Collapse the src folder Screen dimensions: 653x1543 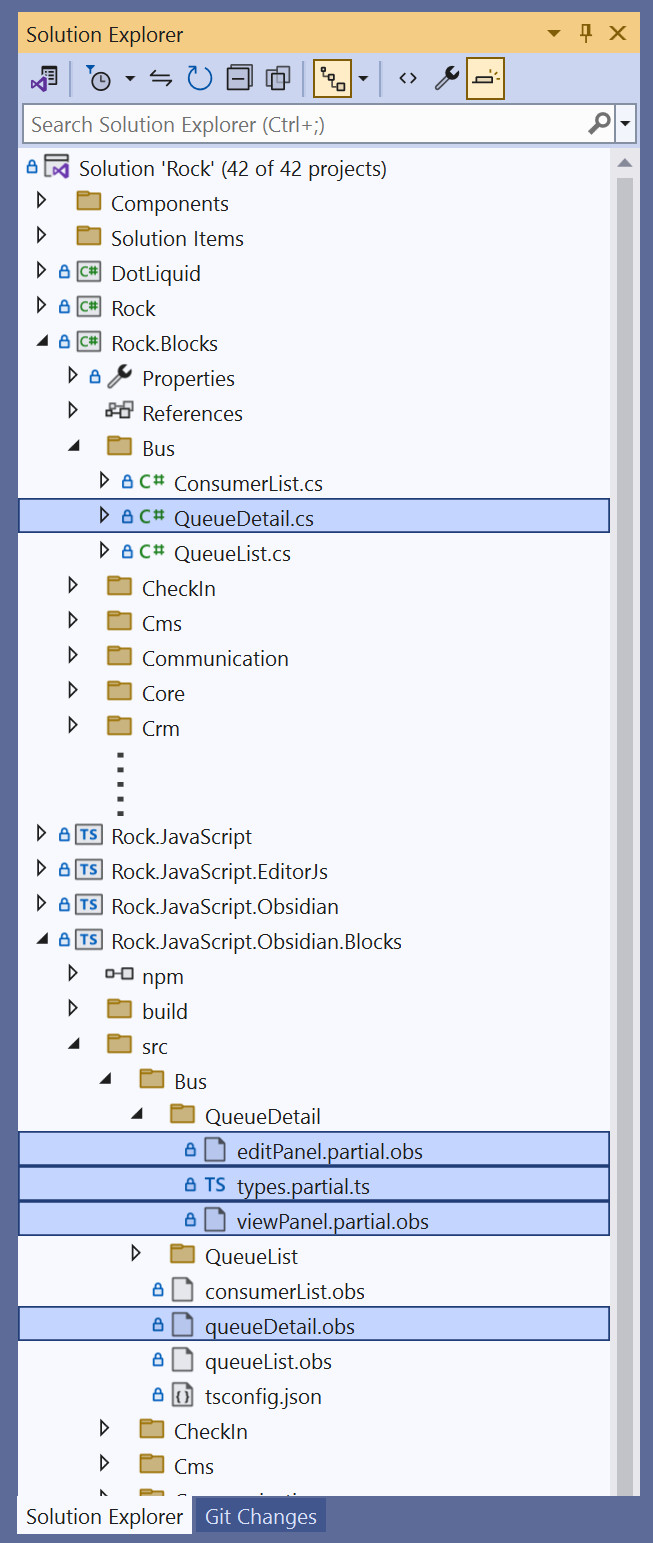[x=73, y=1045]
